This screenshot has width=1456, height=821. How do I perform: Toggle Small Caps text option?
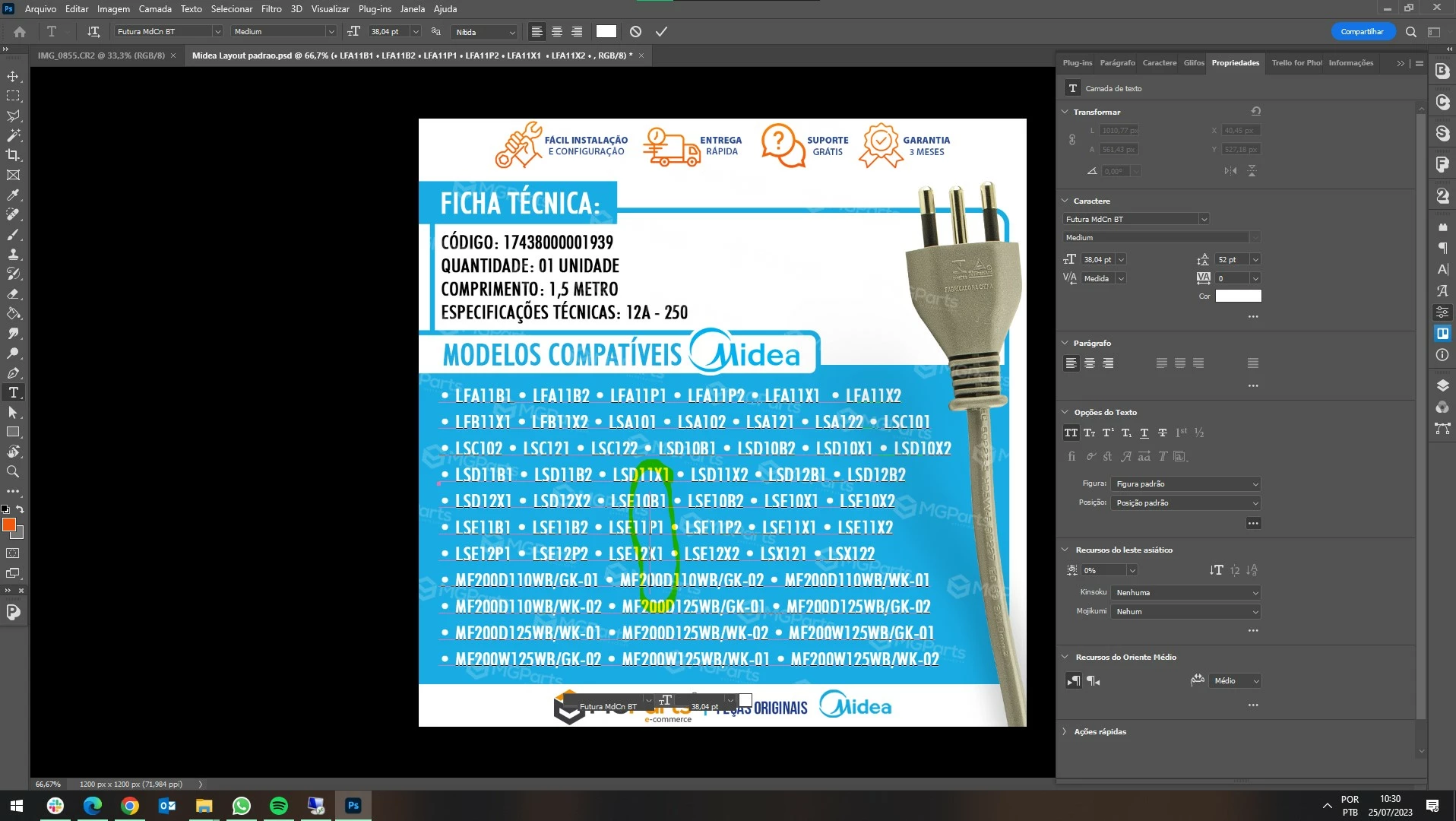tap(1089, 433)
